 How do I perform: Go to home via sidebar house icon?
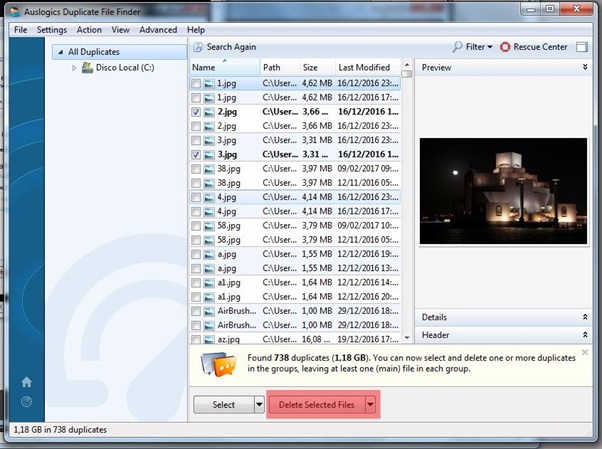tap(26, 382)
